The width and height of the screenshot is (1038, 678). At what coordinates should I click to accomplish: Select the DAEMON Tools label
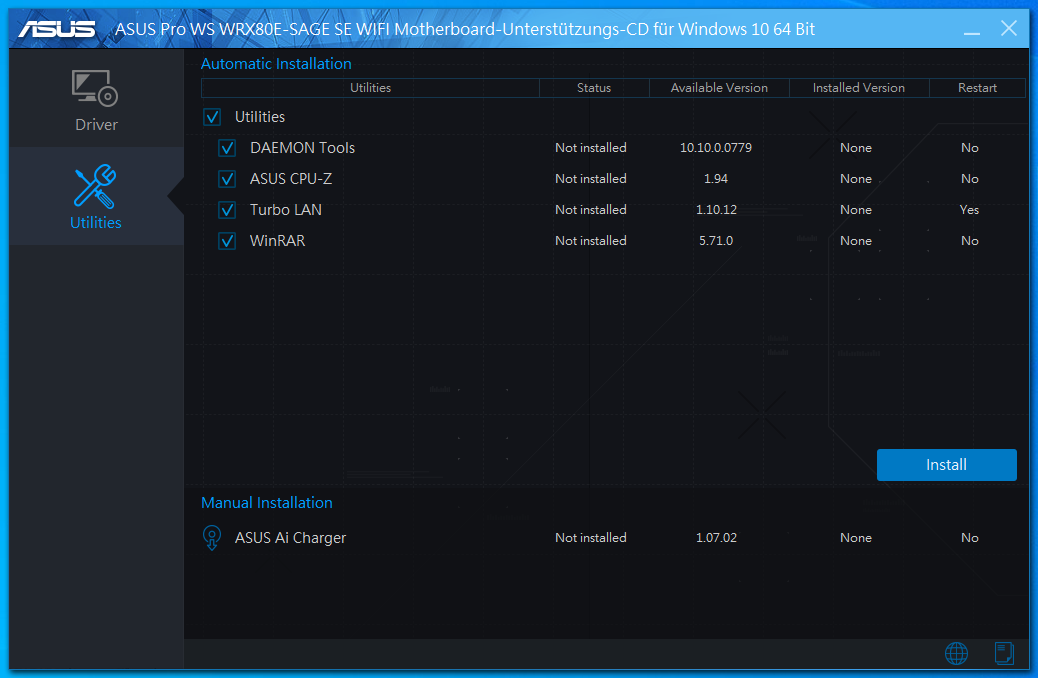[303, 148]
